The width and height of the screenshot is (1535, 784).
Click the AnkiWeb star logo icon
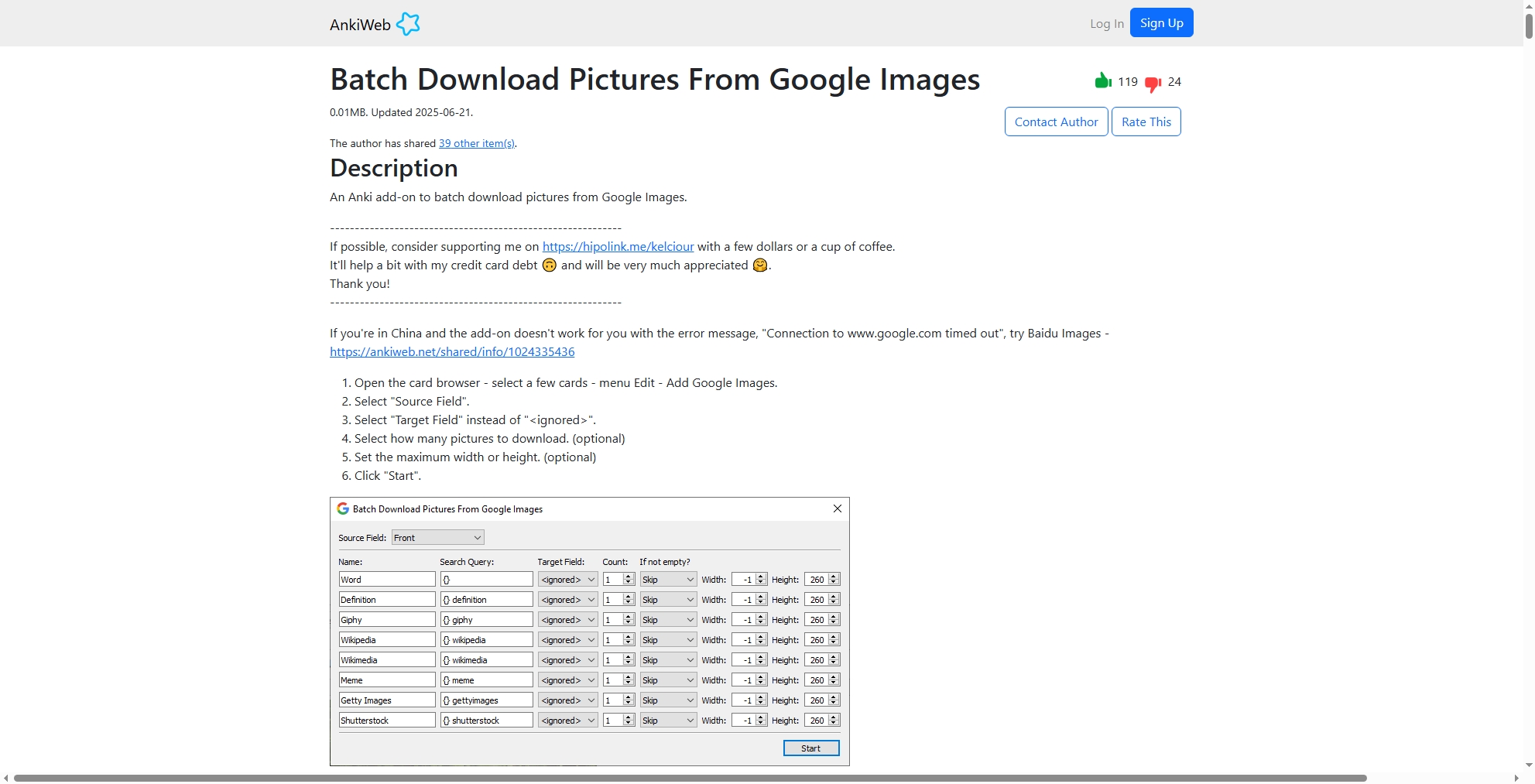(x=408, y=24)
